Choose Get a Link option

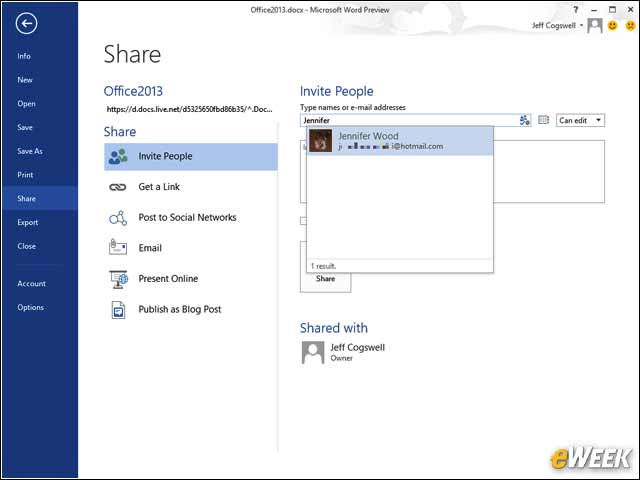point(159,187)
